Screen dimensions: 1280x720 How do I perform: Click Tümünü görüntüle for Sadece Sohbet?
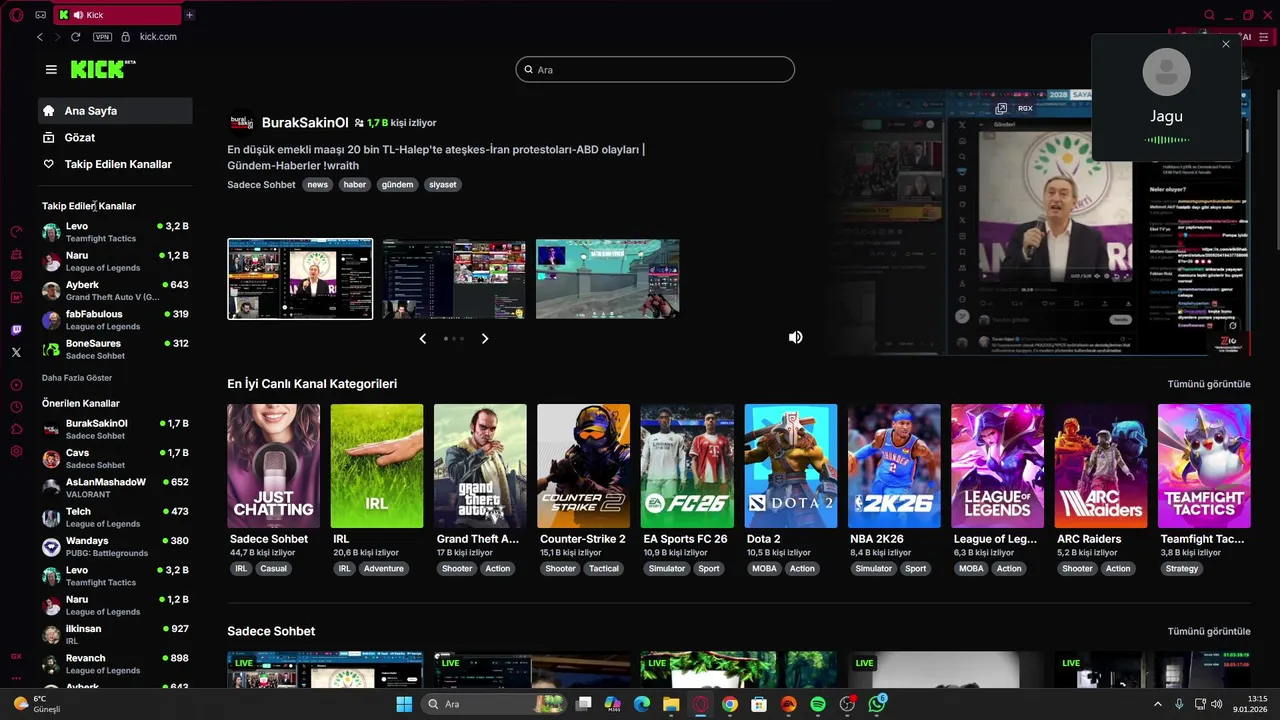coord(1209,631)
